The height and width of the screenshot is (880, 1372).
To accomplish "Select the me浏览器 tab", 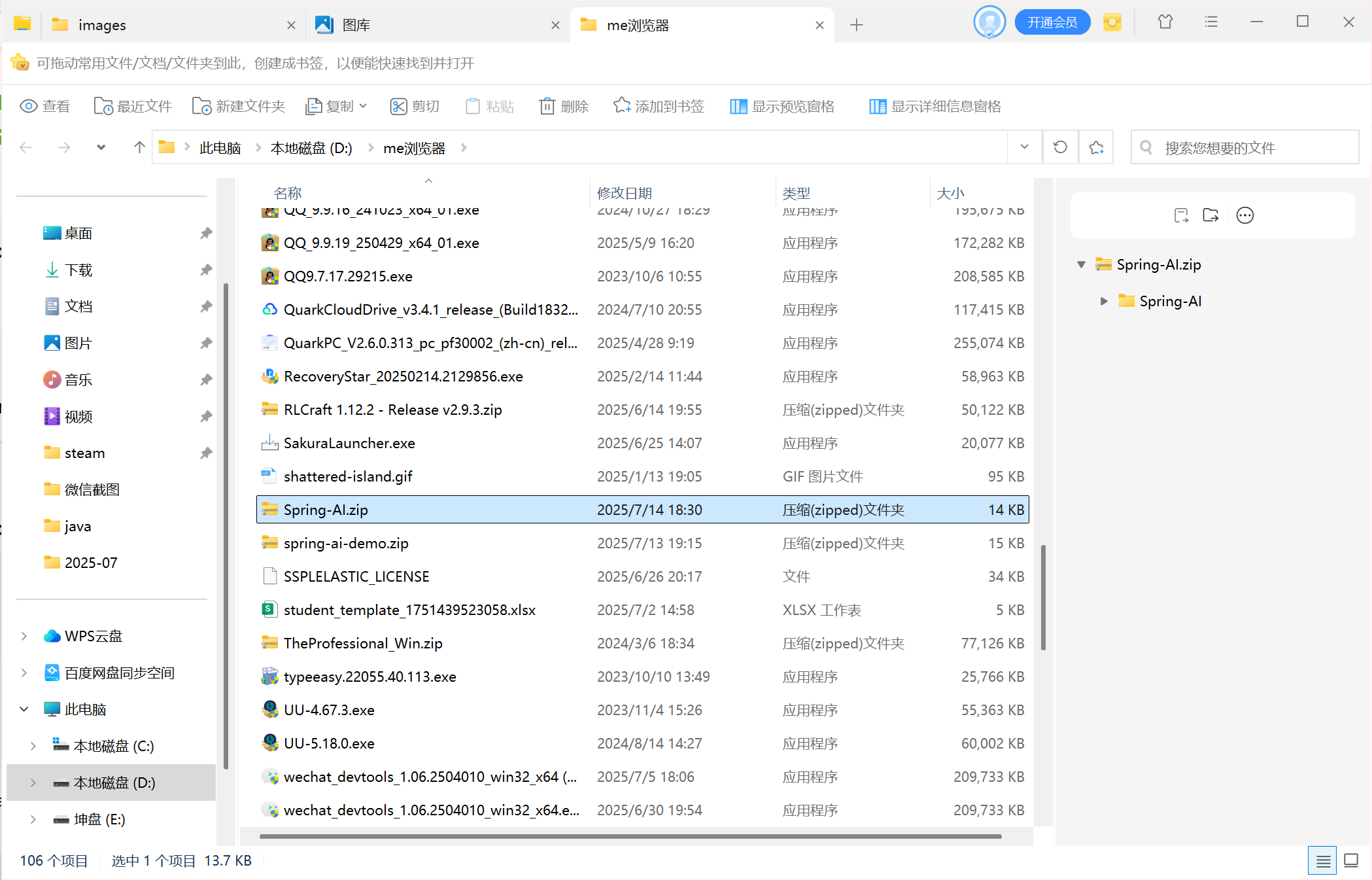I will (702, 25).
